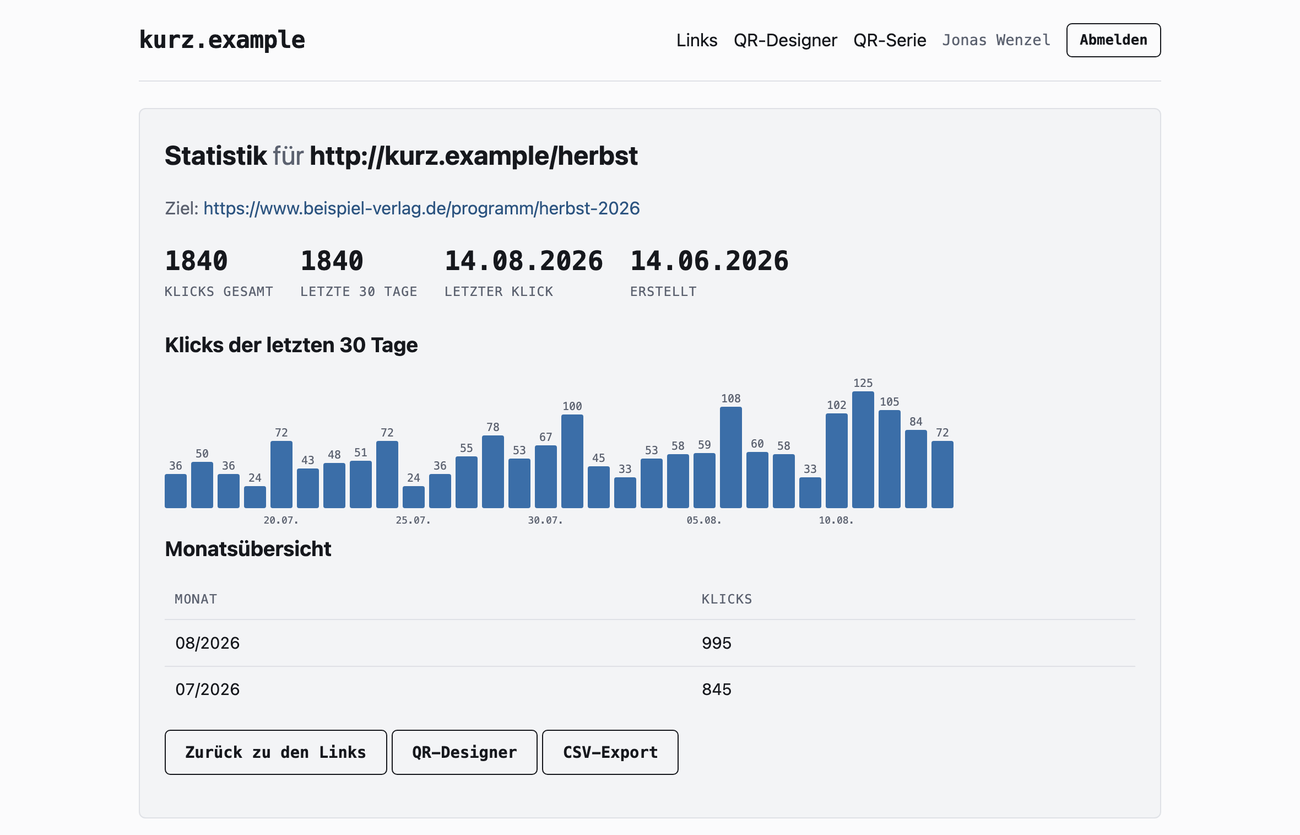Click the KLICKS GESAMT label
Image resolution: width=1300 pixels, height=835 pixels.
click(x=219, y=292)
